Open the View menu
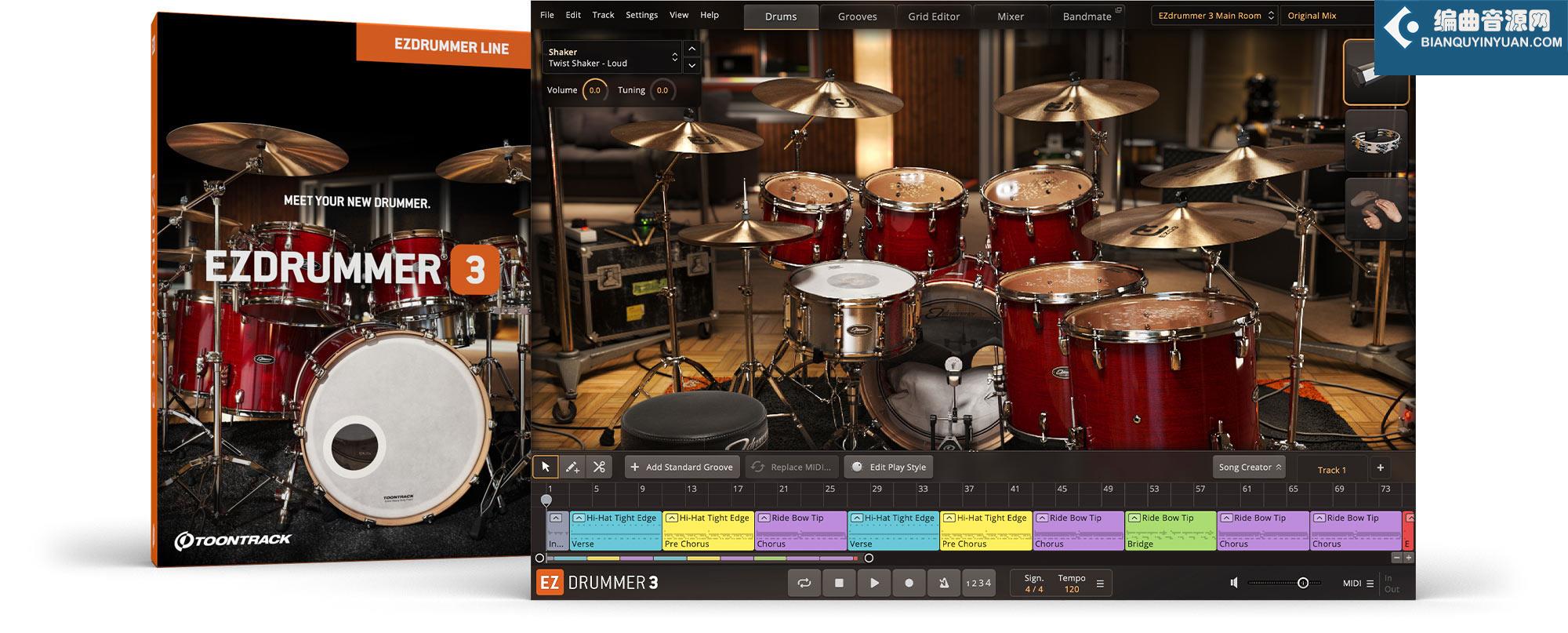The width and height of the screenshot is (1568, 633). (x=679, y=15)
